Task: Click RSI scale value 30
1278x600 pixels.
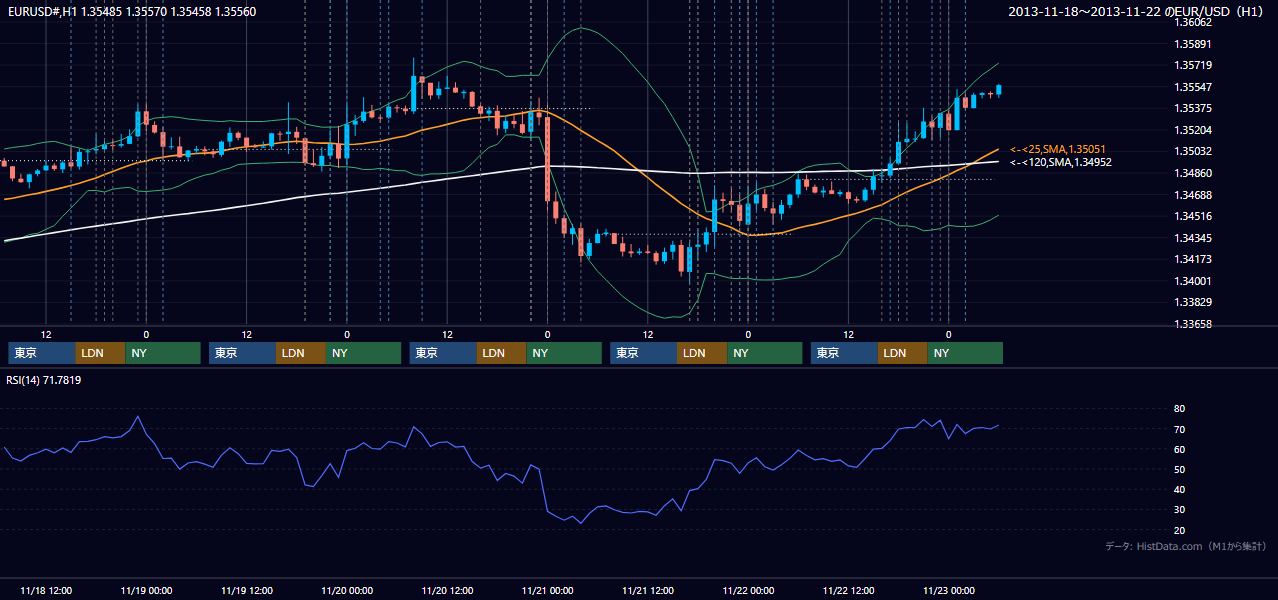Action: [1179, 510]
